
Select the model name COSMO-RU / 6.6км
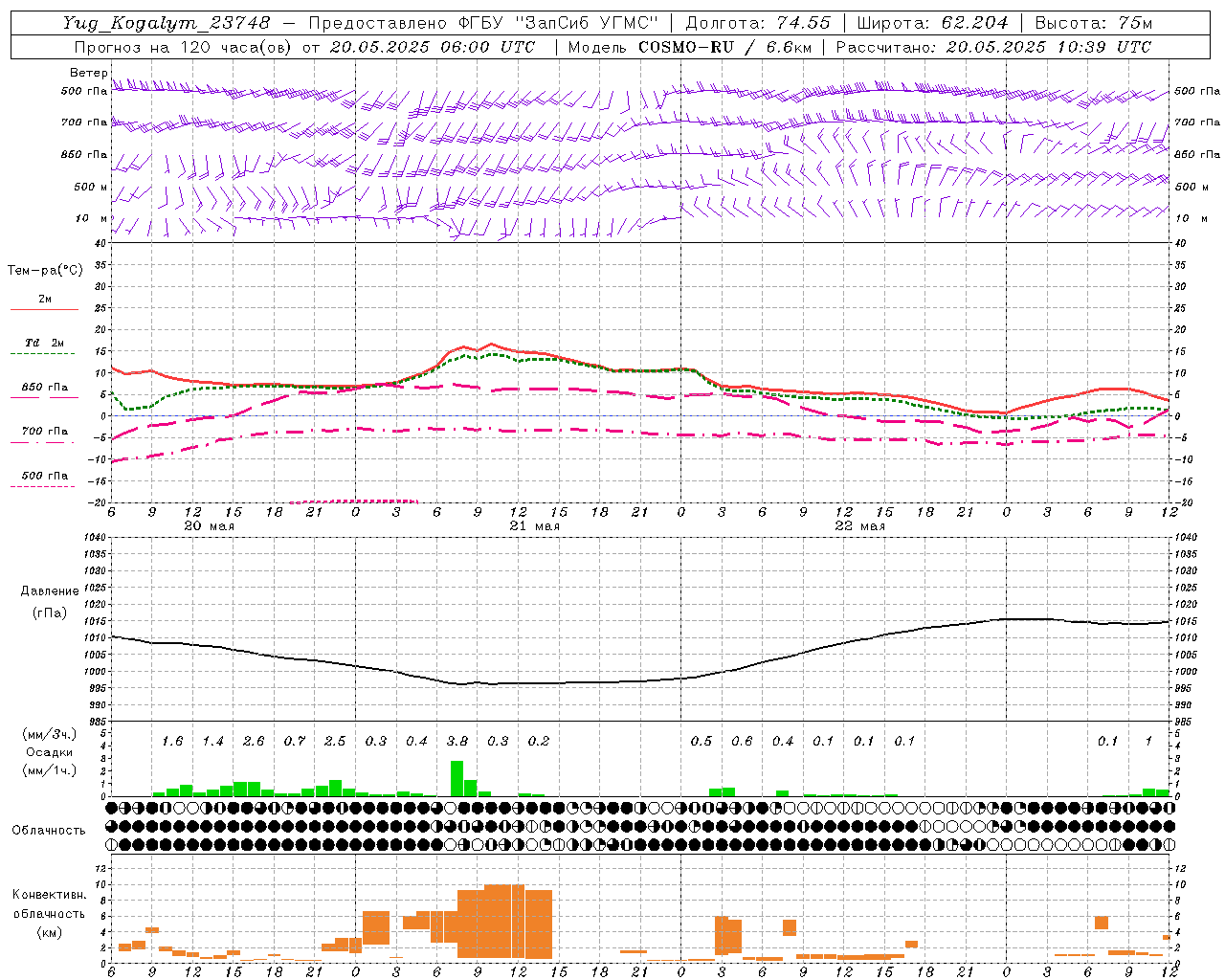724,47
